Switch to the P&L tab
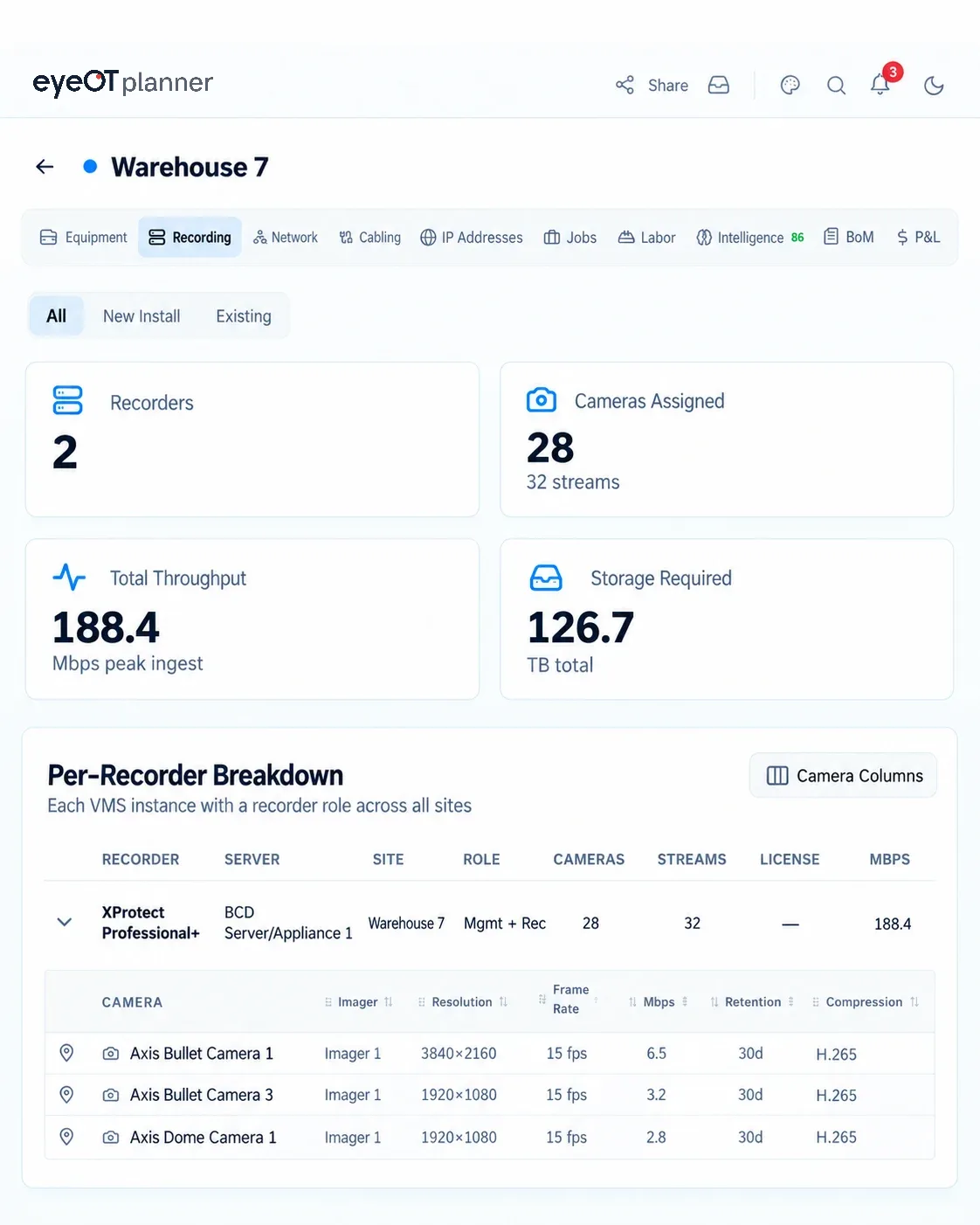The width and height of the screenshot is (980, 1225). [918, 238]
